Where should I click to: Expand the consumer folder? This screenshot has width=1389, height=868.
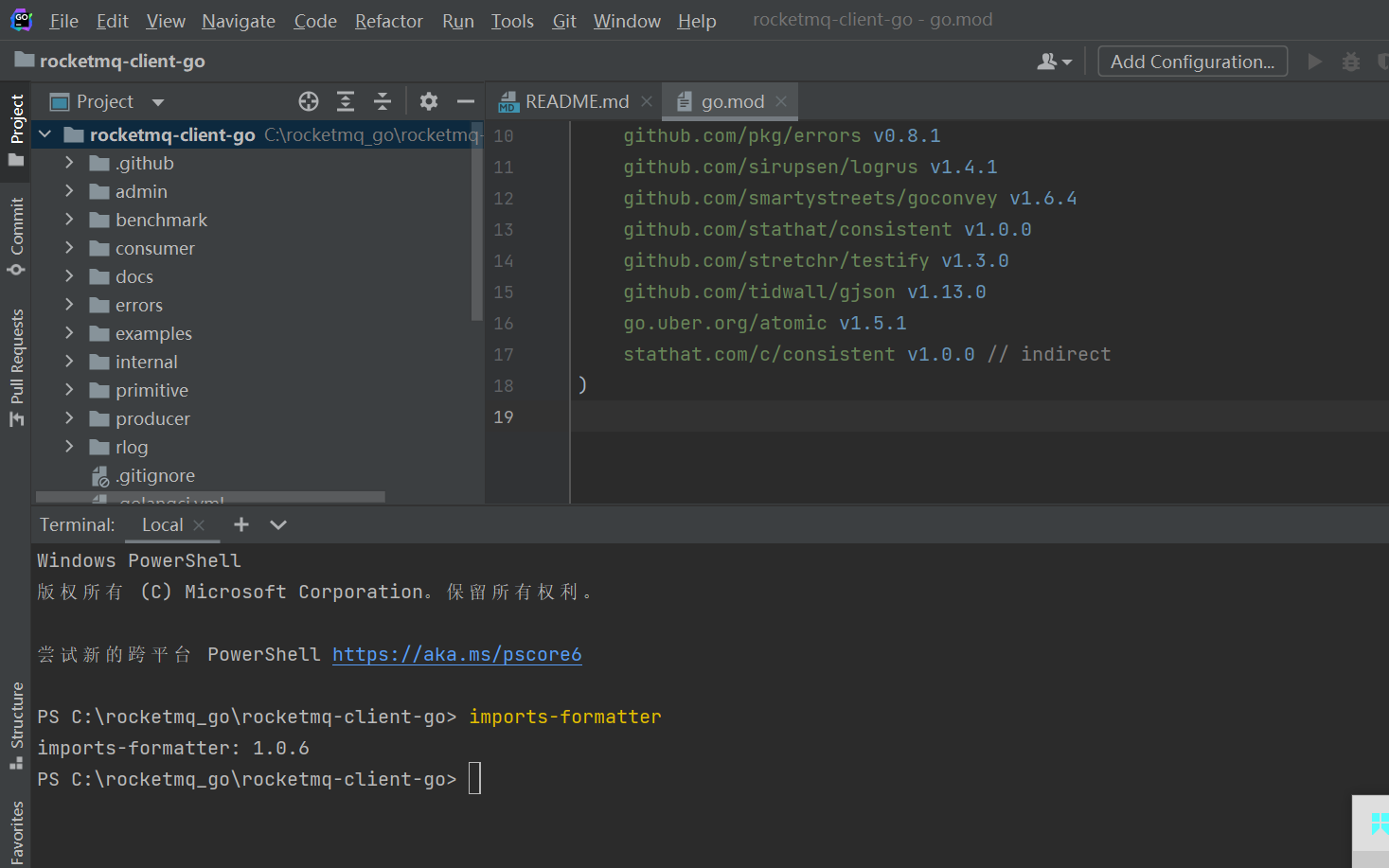69,248
